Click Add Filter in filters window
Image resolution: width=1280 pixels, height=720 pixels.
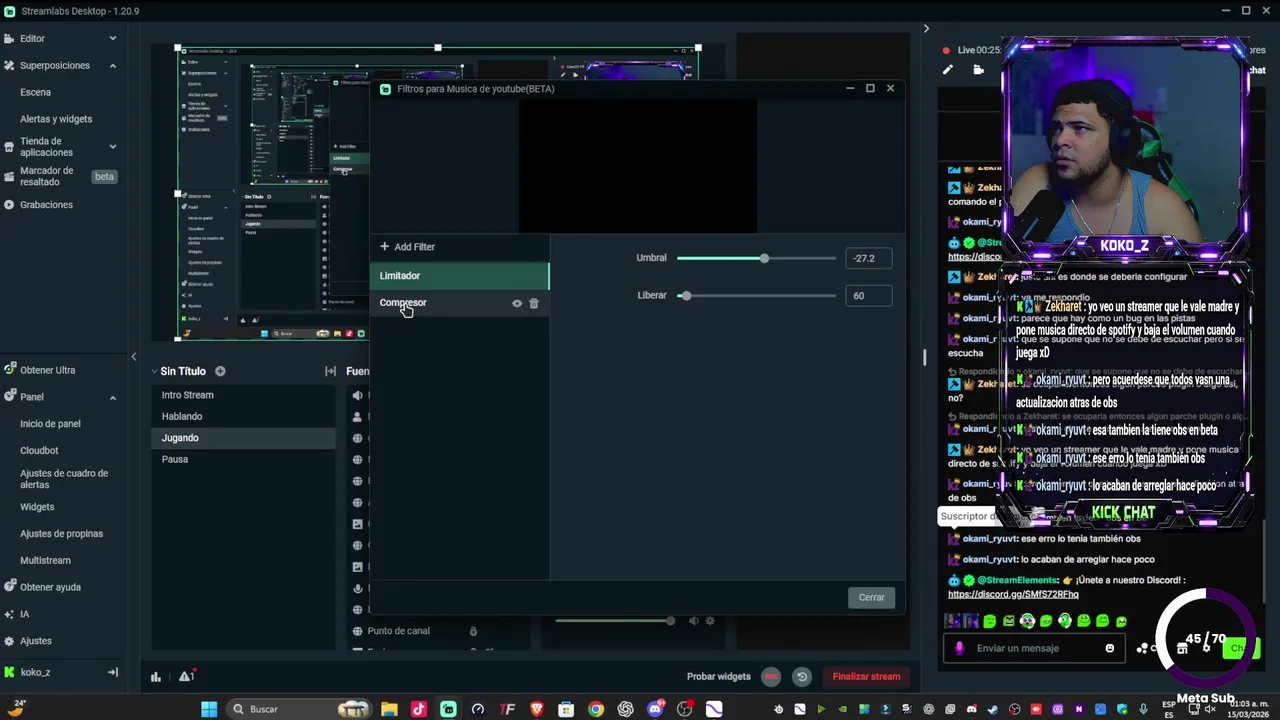(407, 247)
